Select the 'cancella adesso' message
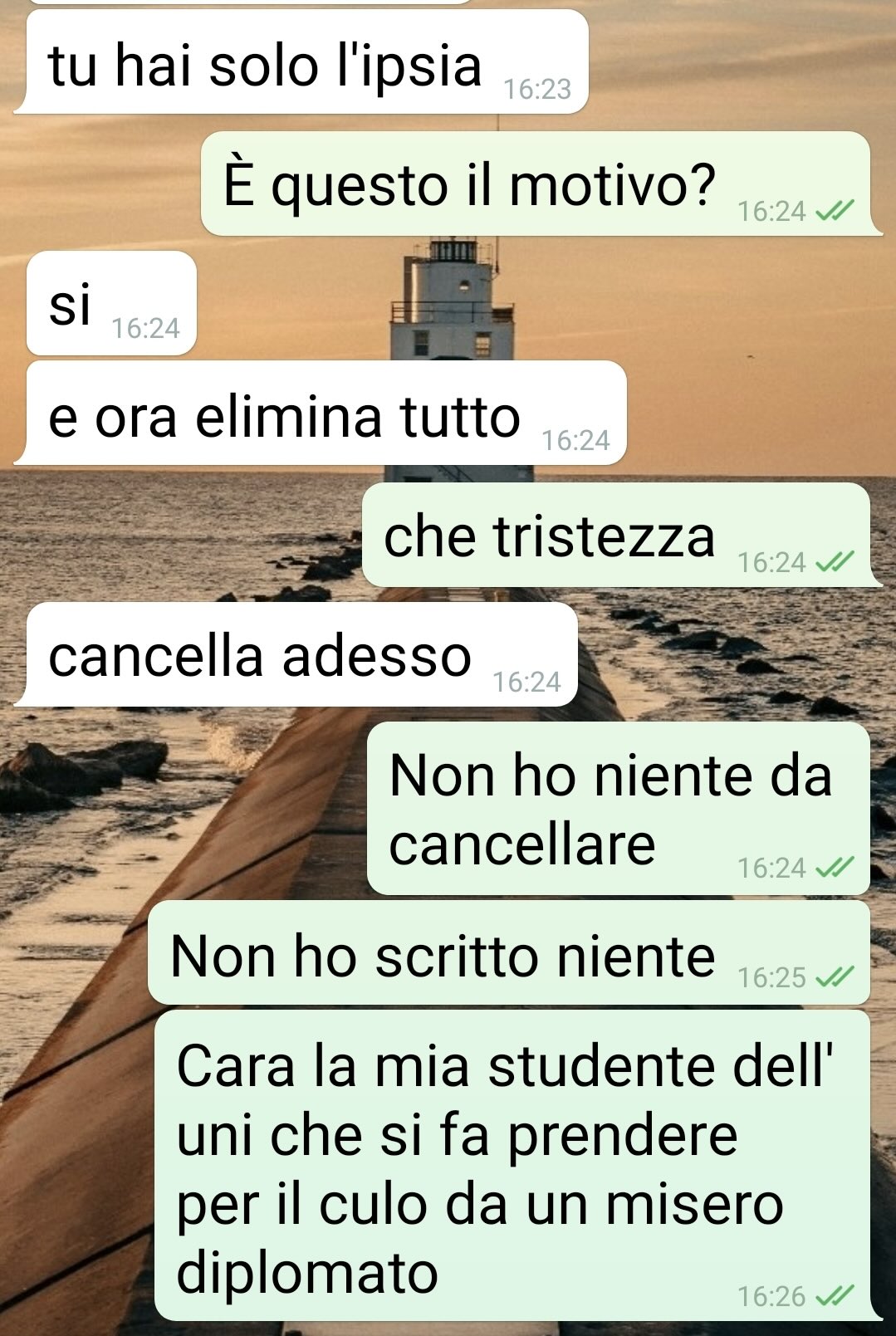This screenshot has height=1336, width=896. (x=296, y=654)
